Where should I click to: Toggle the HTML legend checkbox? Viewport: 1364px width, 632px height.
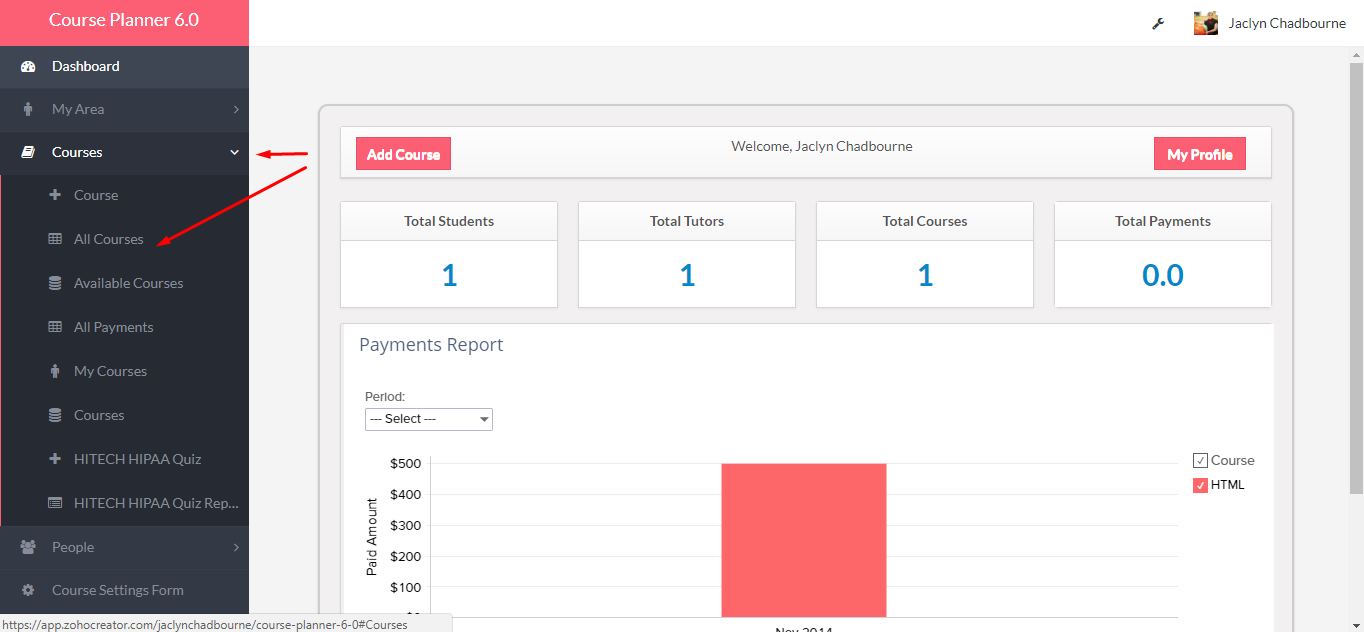pyautogui.click(x=1200, y=485)
